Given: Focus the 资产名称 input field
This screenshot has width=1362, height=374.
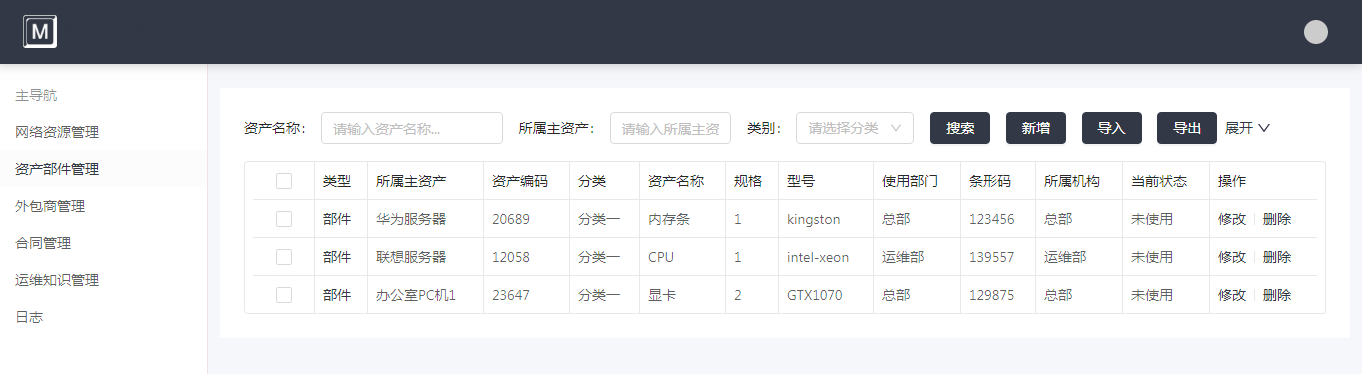Looking at the screenshot, I should [412, 128].
